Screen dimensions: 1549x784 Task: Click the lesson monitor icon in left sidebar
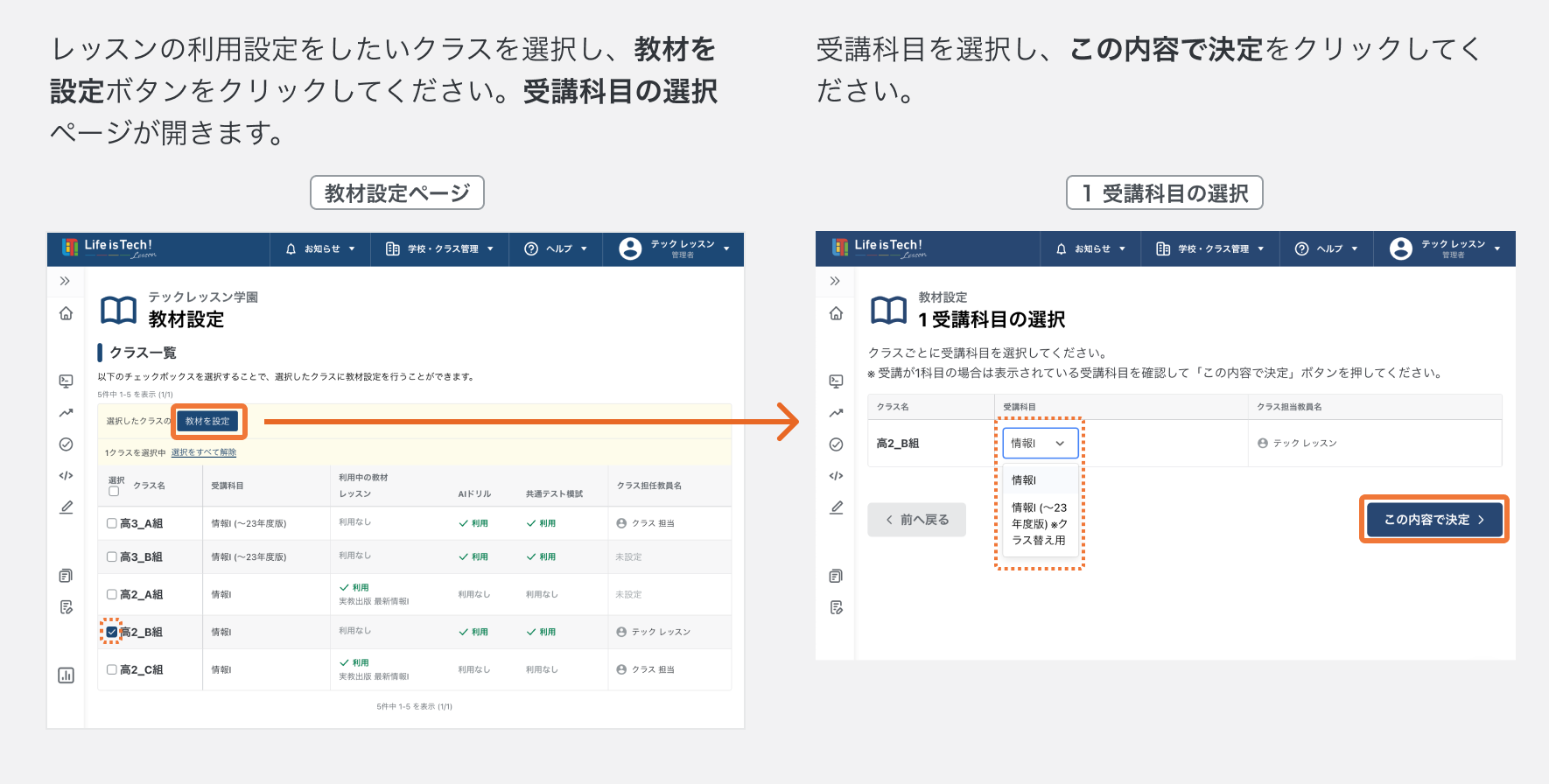click(66, 381)
